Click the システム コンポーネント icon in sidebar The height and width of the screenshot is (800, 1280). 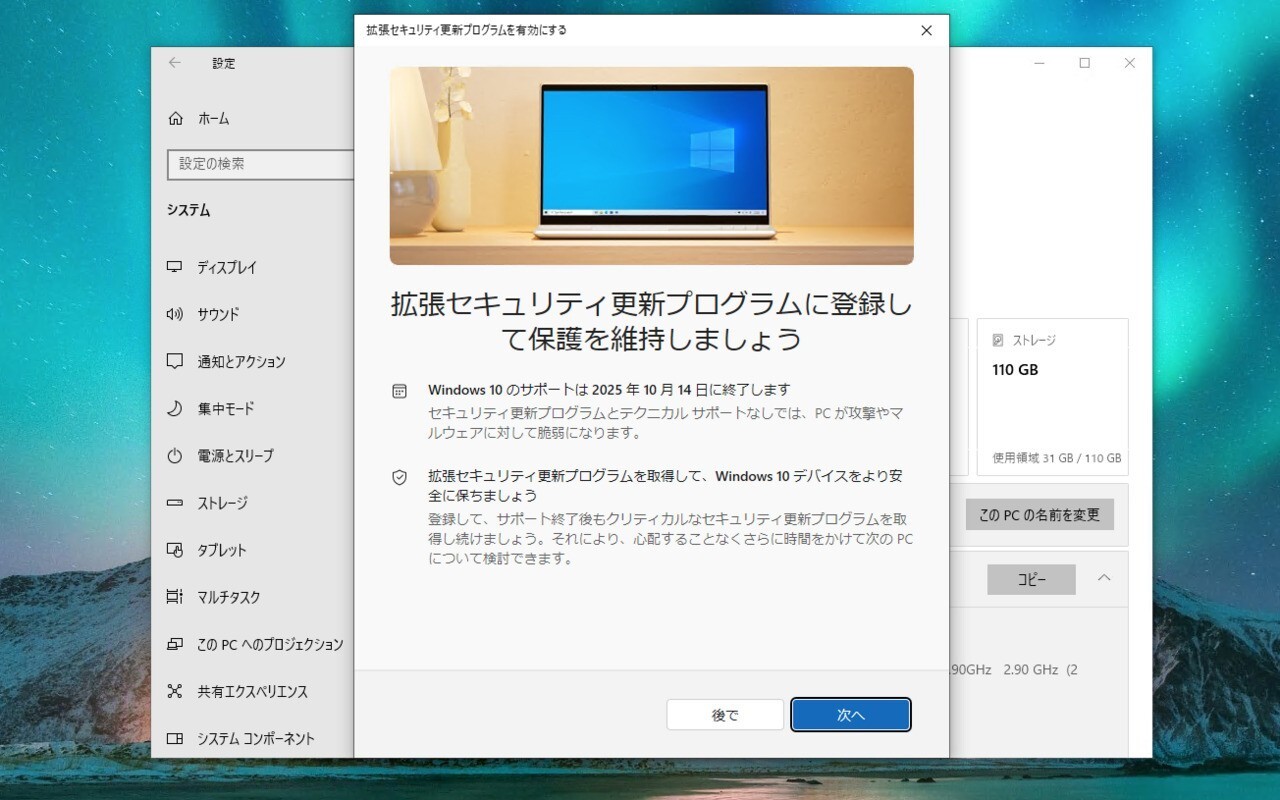point(175,739)
